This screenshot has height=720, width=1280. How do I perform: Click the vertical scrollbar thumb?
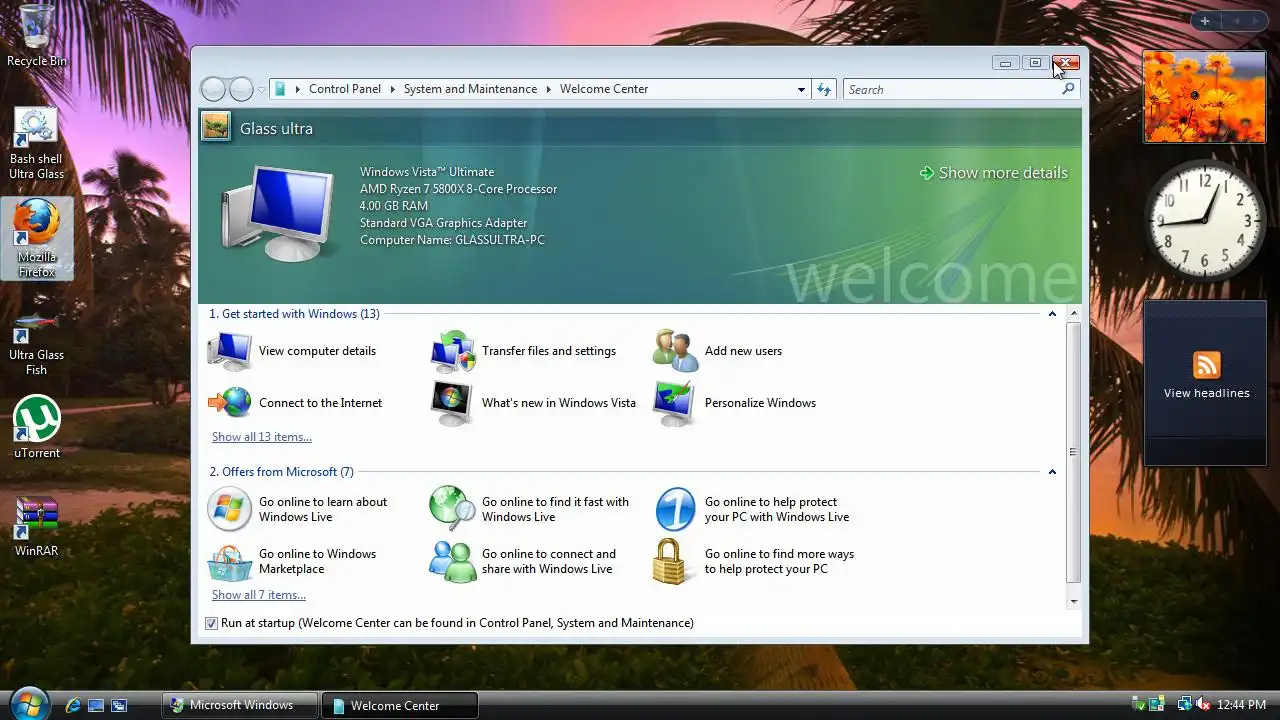[x=1074, y=453]
